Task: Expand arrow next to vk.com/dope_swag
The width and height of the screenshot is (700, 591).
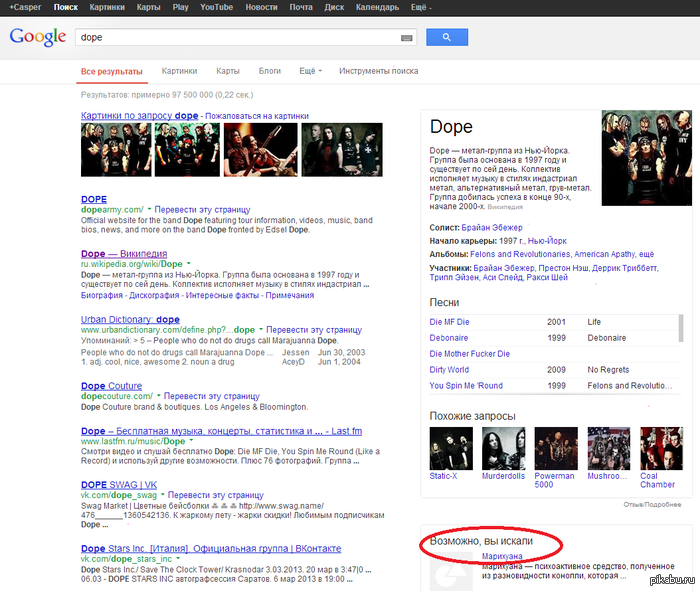Action: pyautogui.click(x=162, y=495)
